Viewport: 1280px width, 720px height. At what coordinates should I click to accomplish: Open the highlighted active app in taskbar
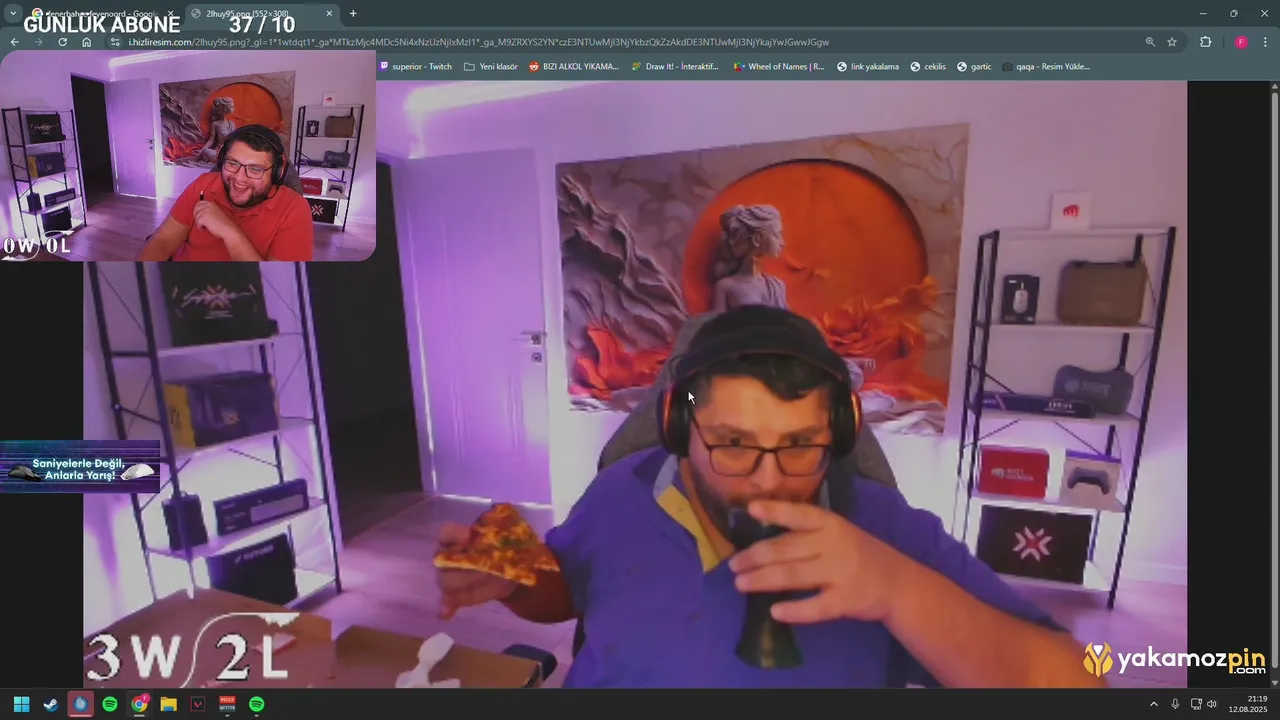coord(80,704)
